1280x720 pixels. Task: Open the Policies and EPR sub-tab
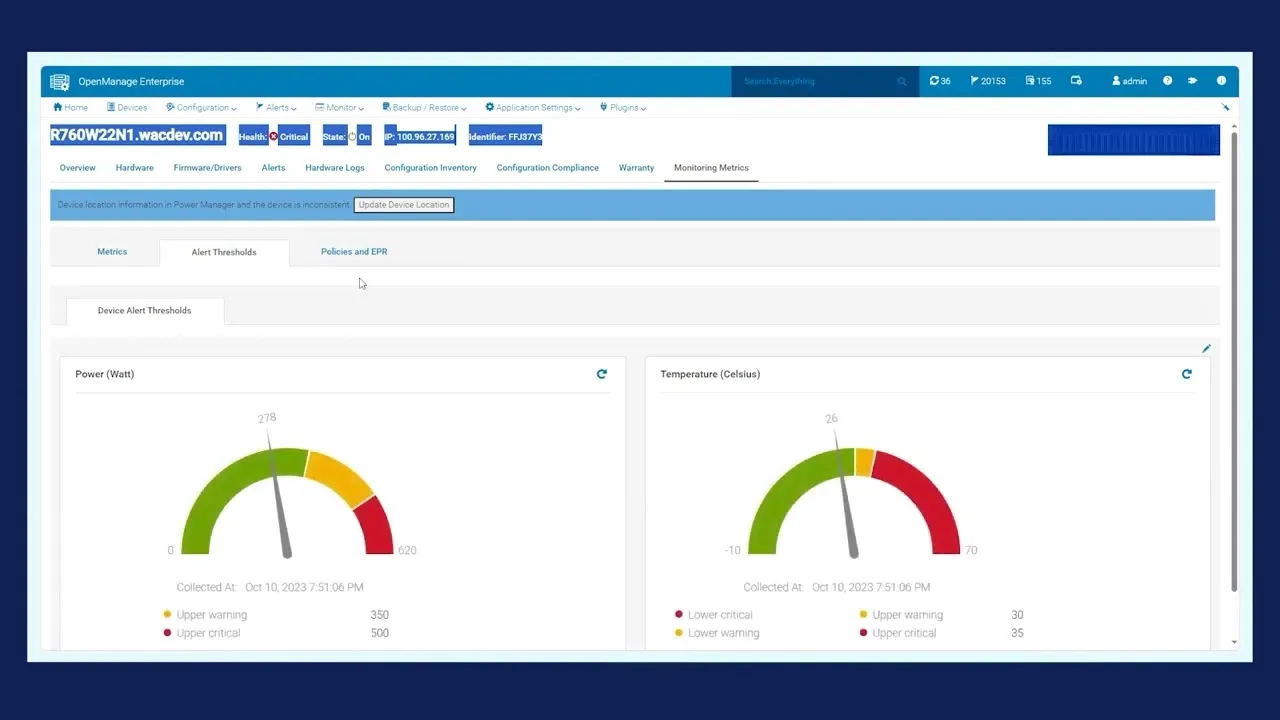354,252
